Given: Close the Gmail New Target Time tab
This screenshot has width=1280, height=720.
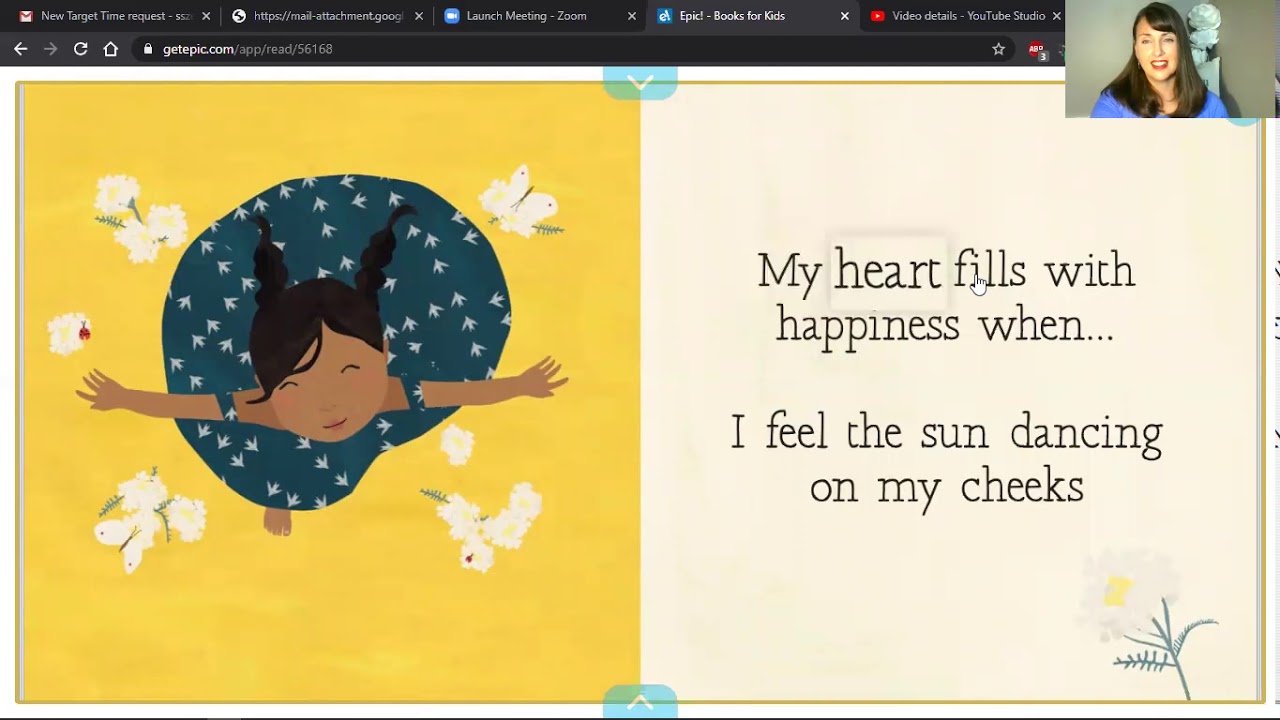Looking at the screenshot, I should pyautogui.click(x=206, y=16).
